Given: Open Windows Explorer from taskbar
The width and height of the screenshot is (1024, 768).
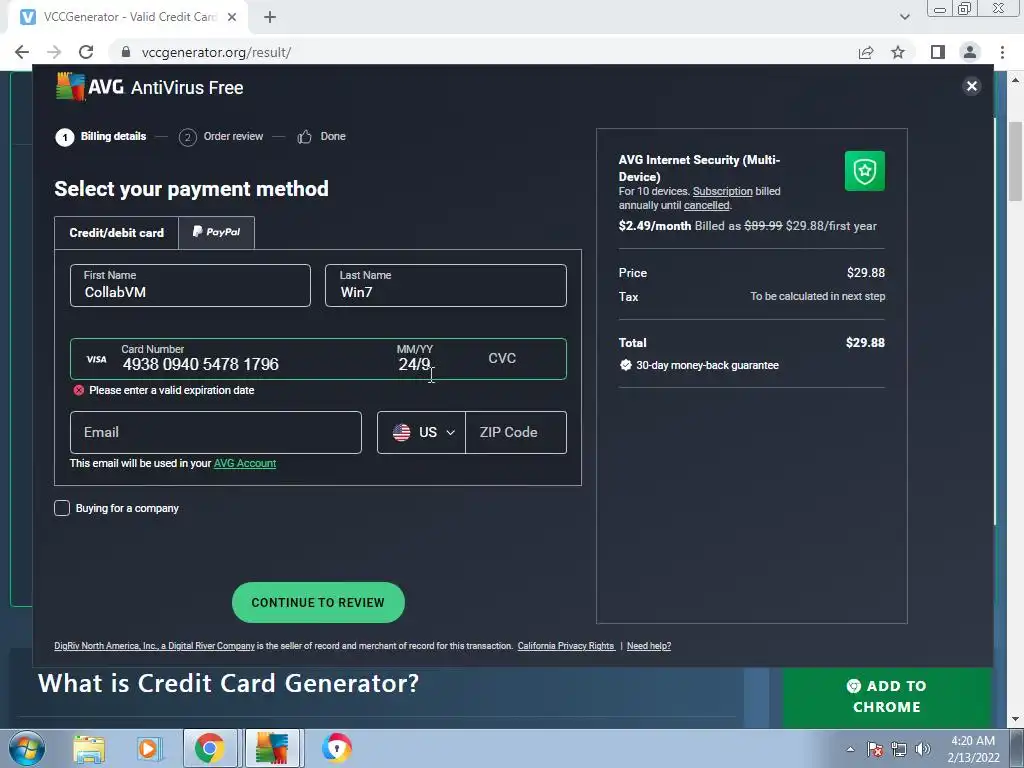Looking at the screenshot, I should (89, 748).
